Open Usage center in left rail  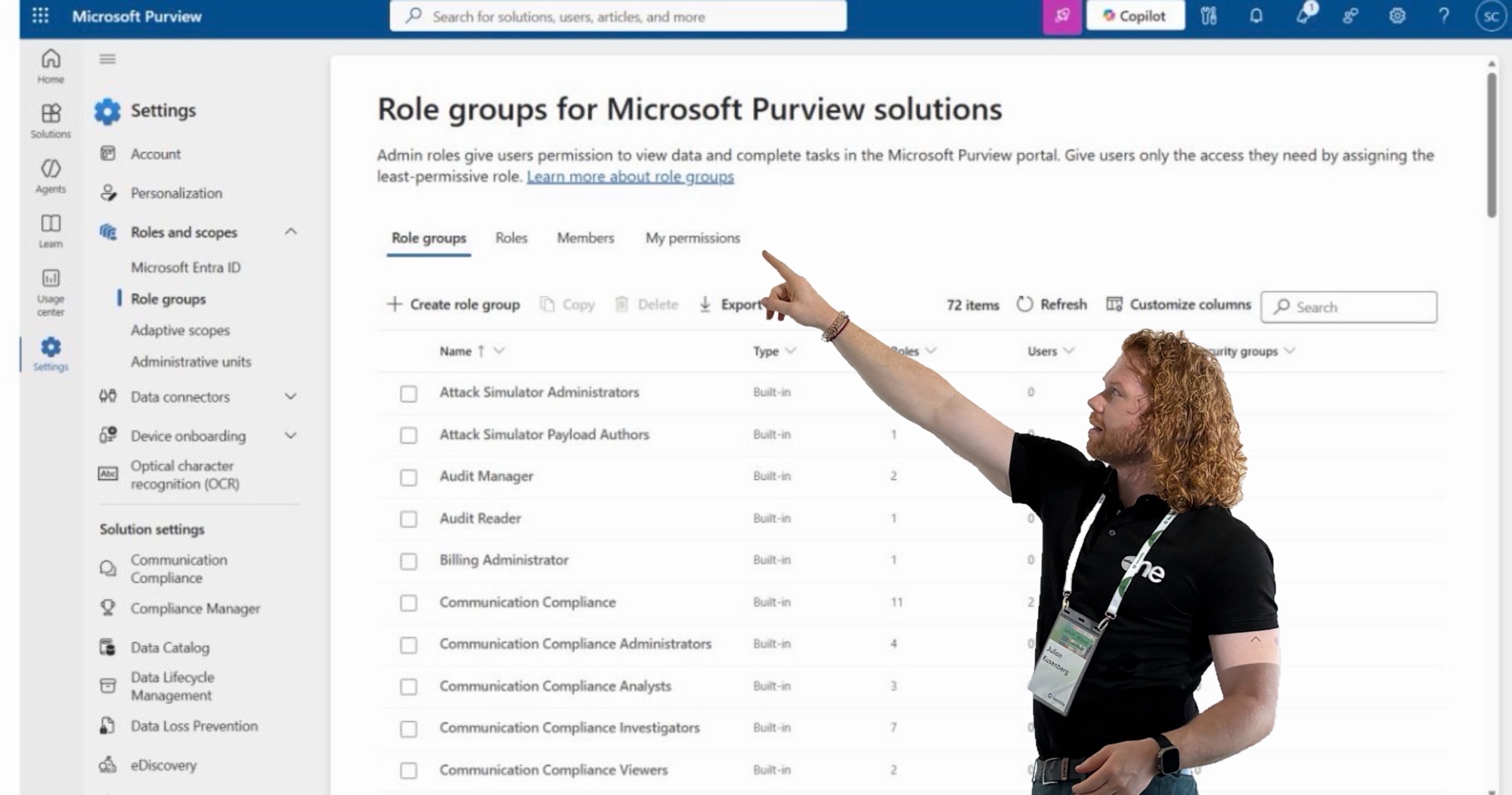51,292
